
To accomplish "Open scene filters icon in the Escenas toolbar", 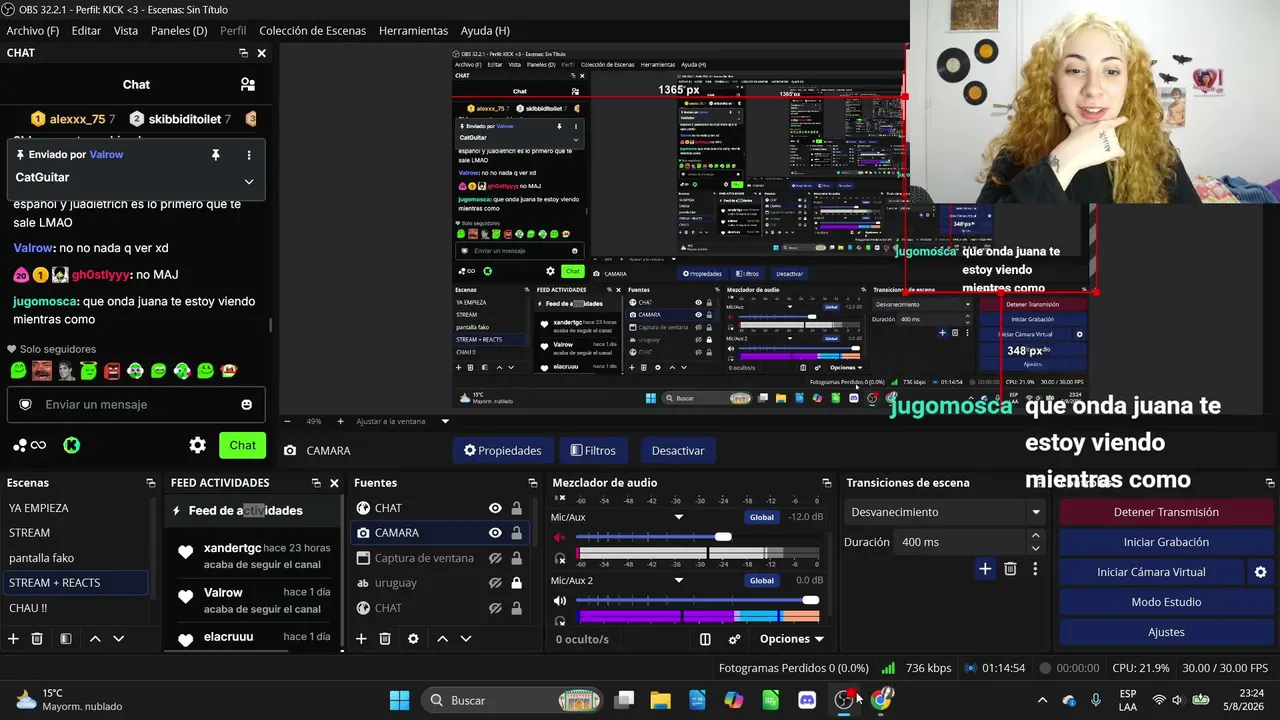I will coord(65,639).
